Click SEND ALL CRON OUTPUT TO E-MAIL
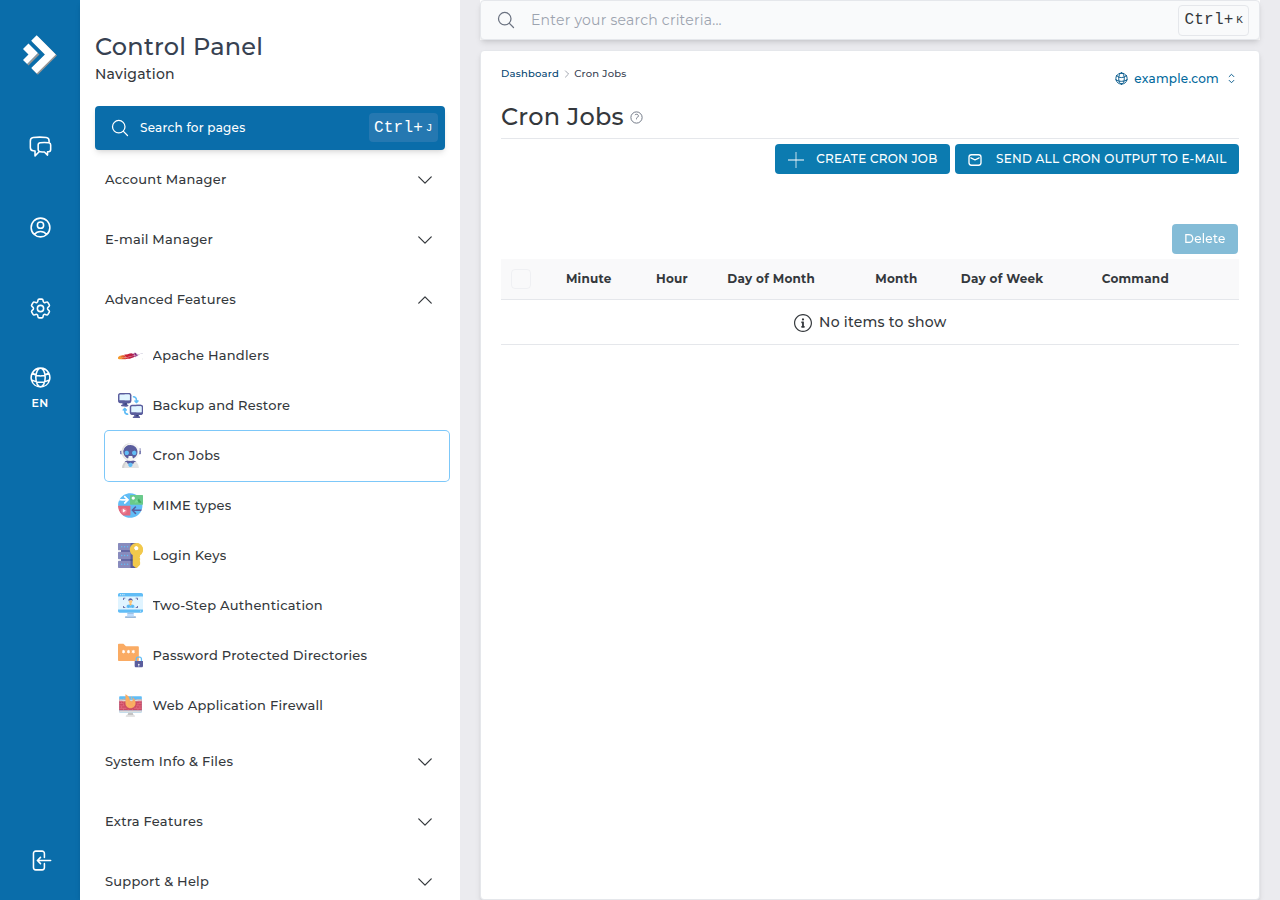Screen dimensions: 1280x900 1097,159
